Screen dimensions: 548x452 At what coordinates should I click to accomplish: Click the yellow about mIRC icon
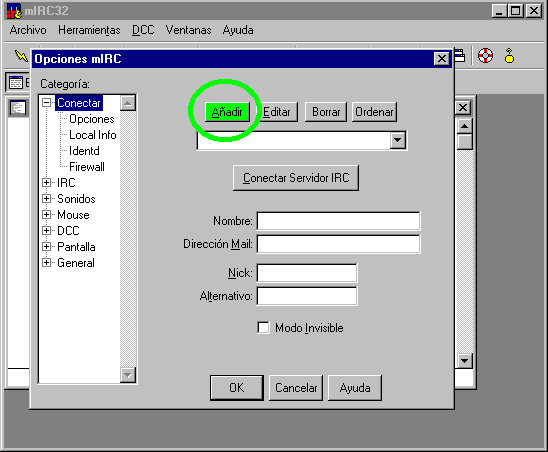point(509,56)
